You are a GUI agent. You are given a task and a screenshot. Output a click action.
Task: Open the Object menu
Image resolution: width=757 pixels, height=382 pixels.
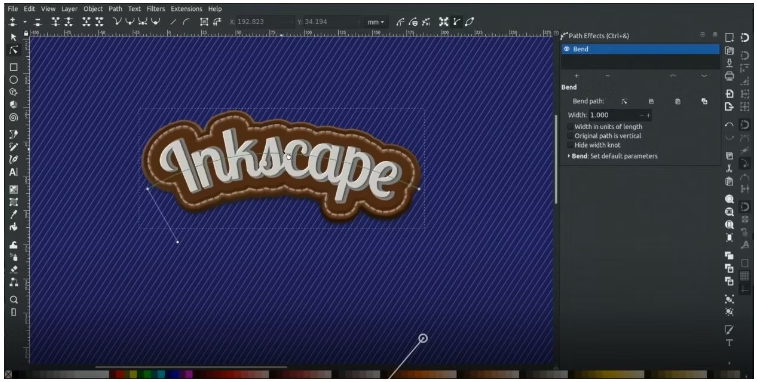pyautogui.click(x=93, y=9)
